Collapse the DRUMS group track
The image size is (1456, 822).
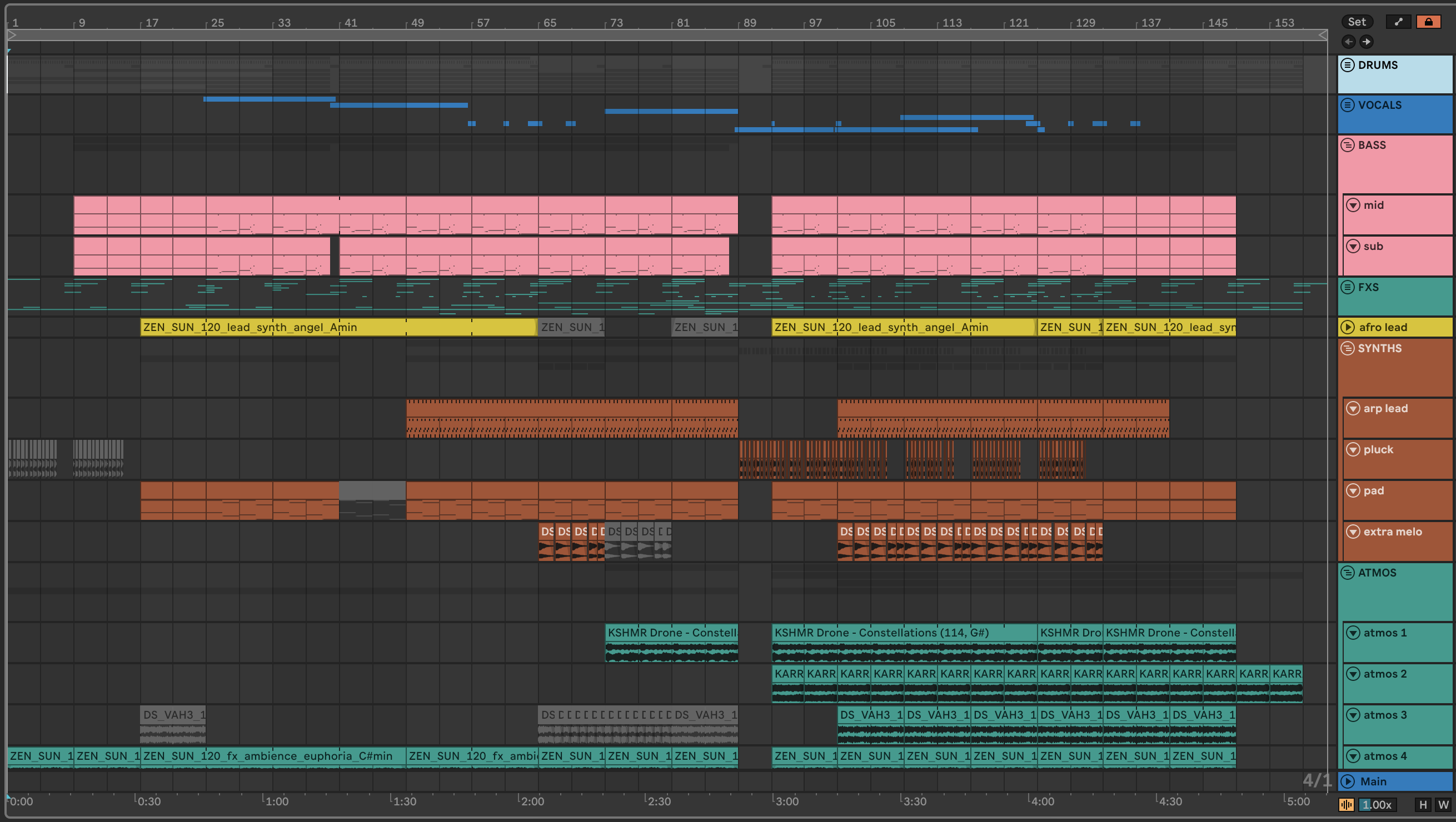(1348, 65)
